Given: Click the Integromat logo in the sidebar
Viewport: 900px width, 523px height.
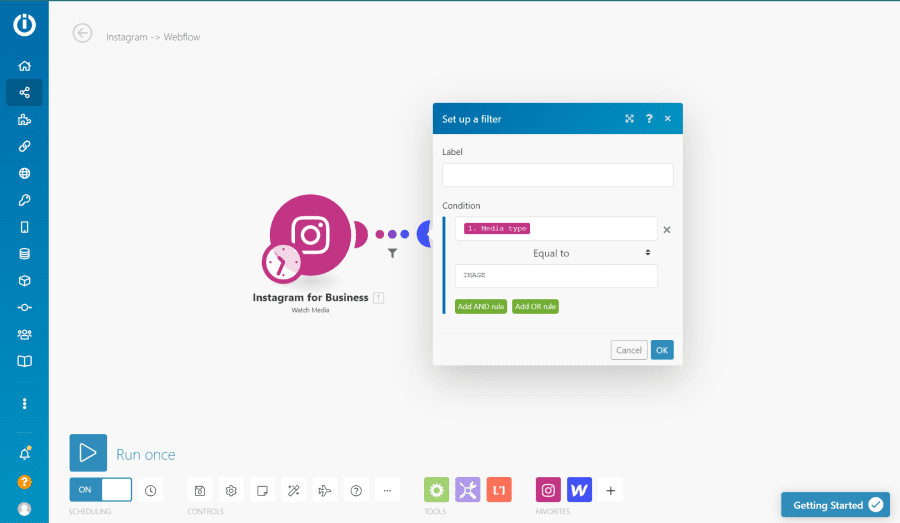Looking at the screenshot, I should click(24, 24).
